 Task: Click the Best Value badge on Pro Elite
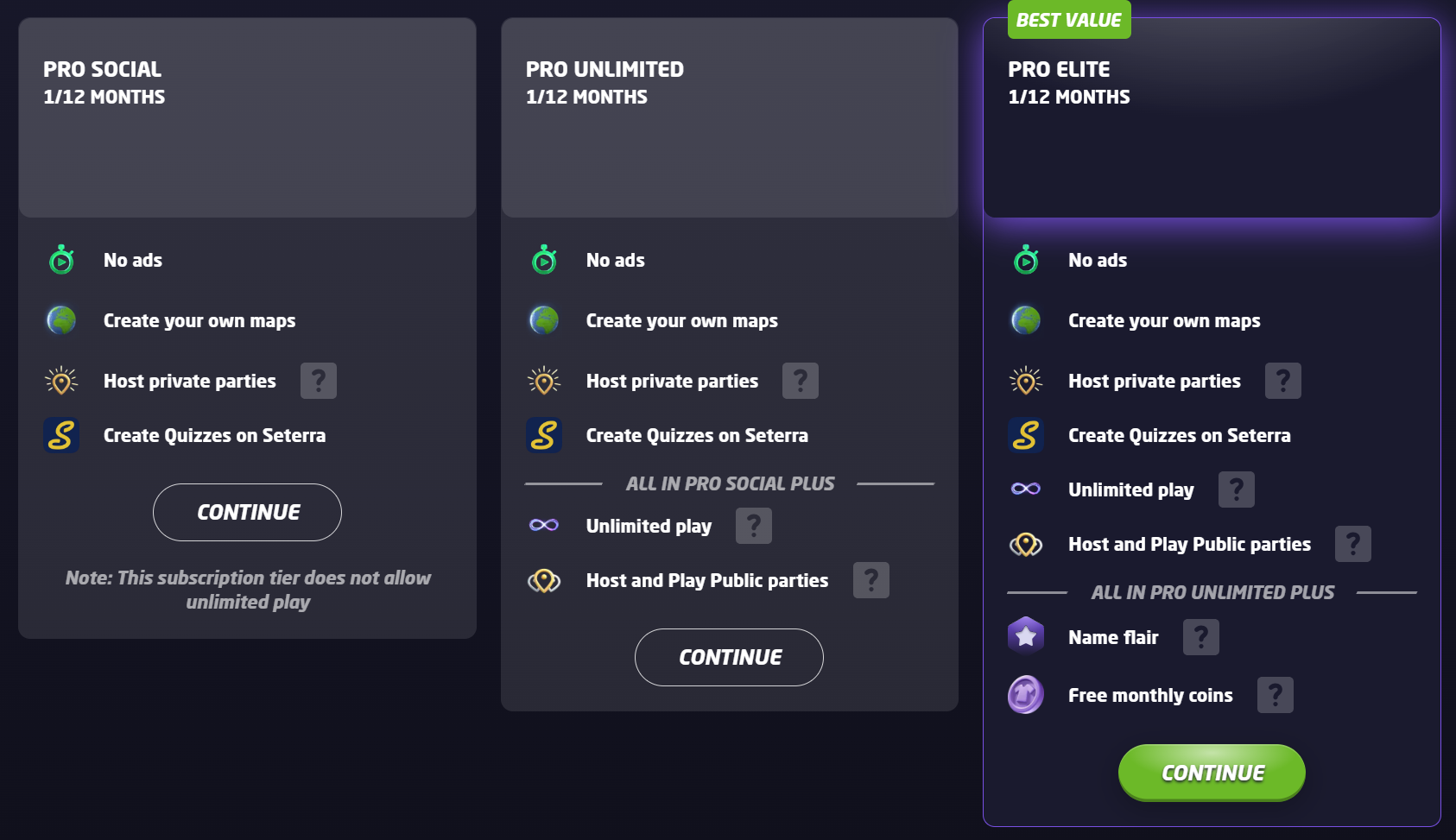click(1069, 20)
